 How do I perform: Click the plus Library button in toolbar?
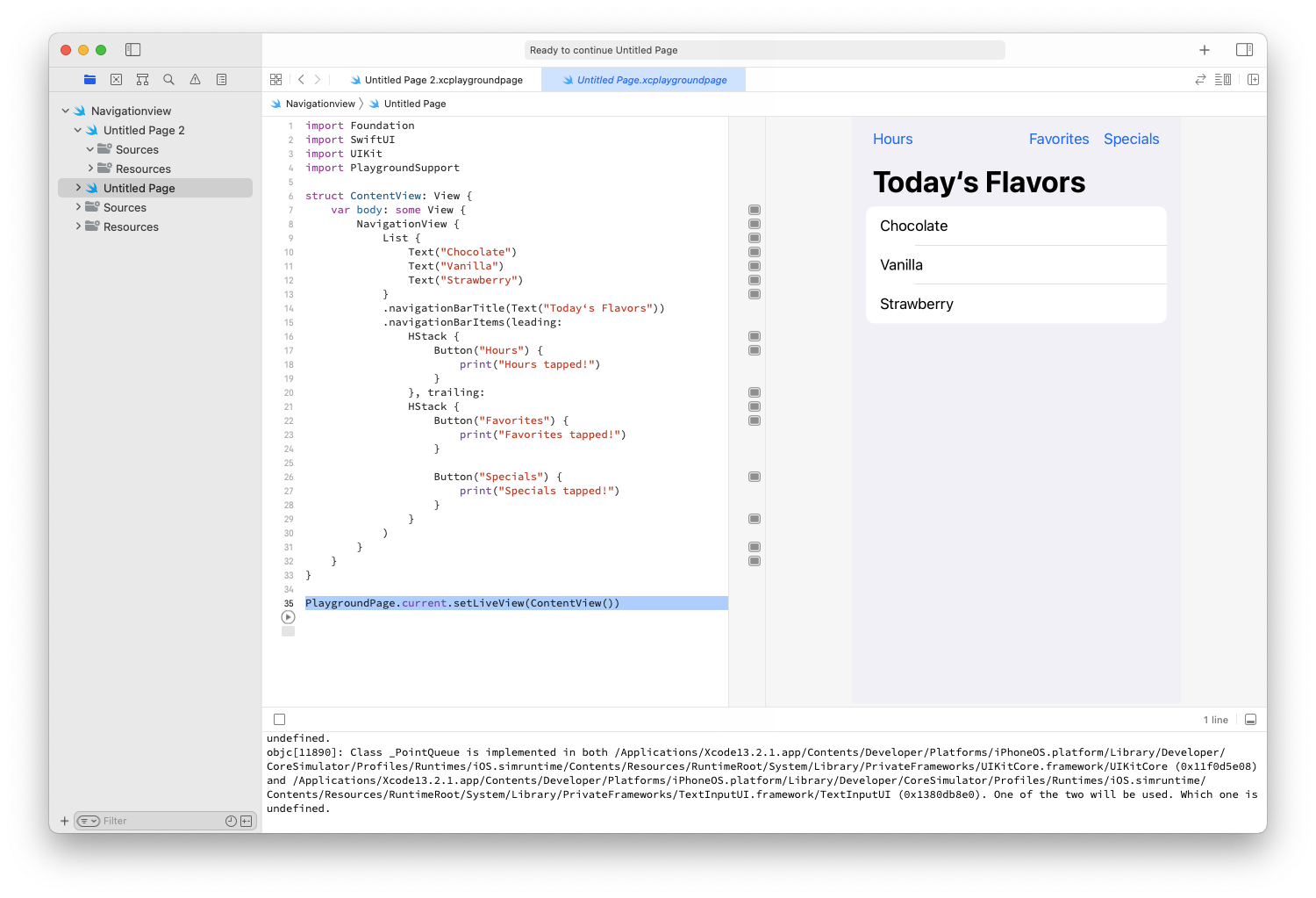click(x=1204, y=50)
